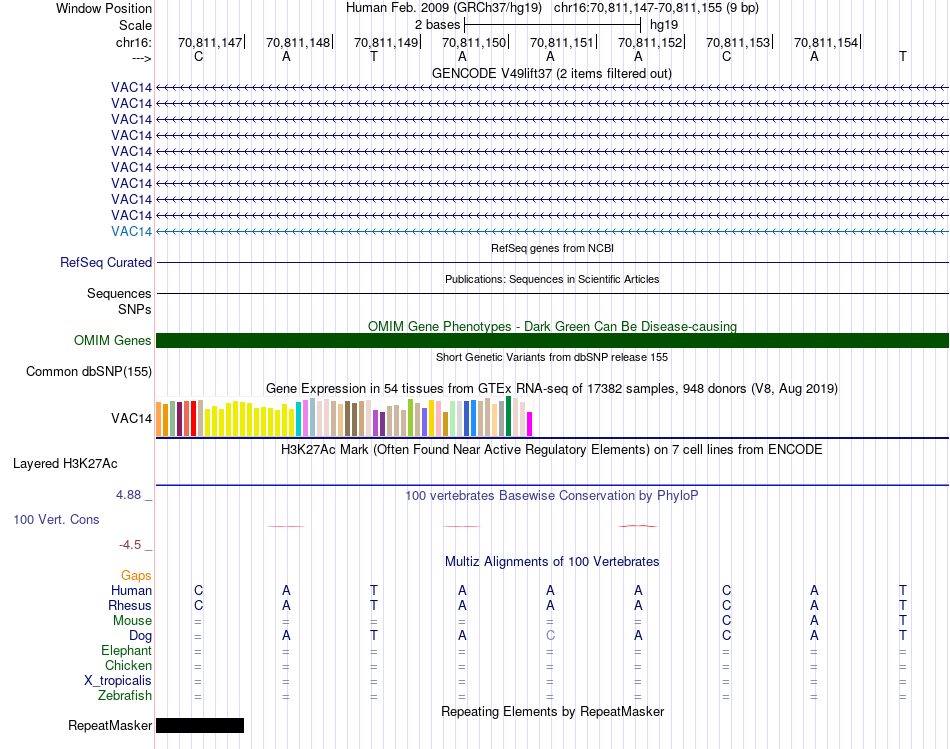Select the Human alignment row label
Viewport: 950px width, 749px height.
click(131, 590)
